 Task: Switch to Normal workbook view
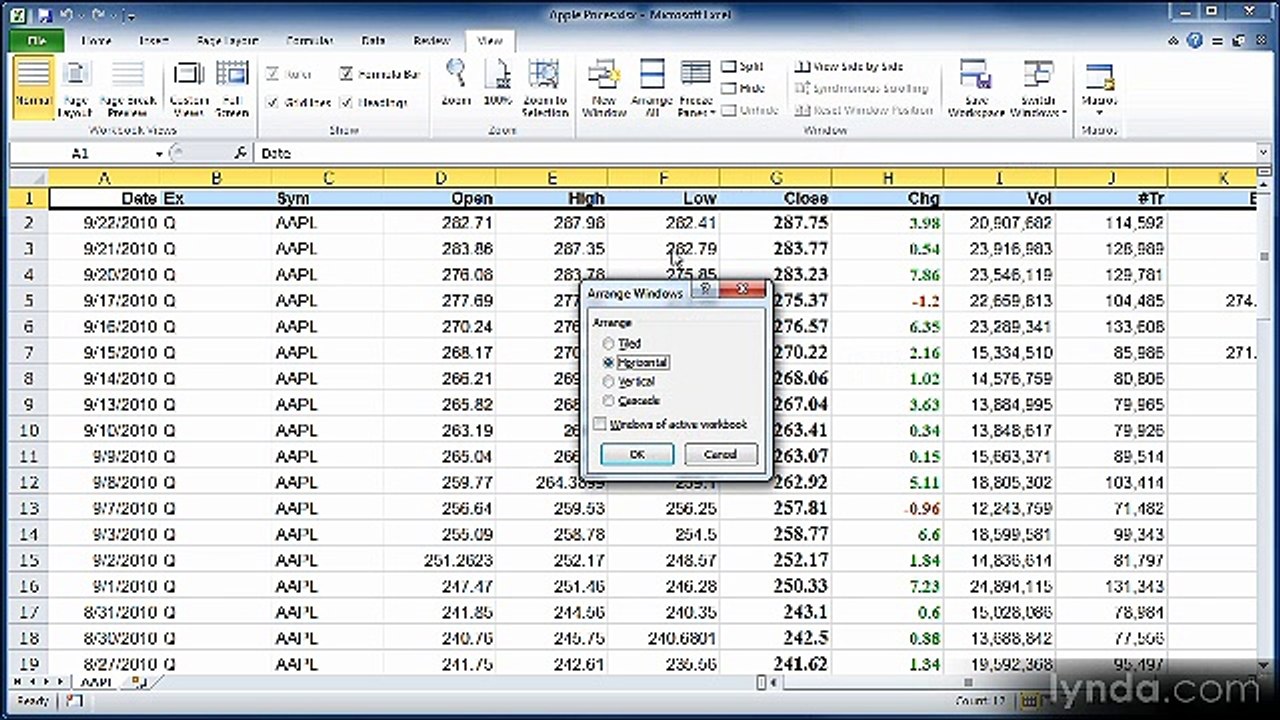[33, 88]
